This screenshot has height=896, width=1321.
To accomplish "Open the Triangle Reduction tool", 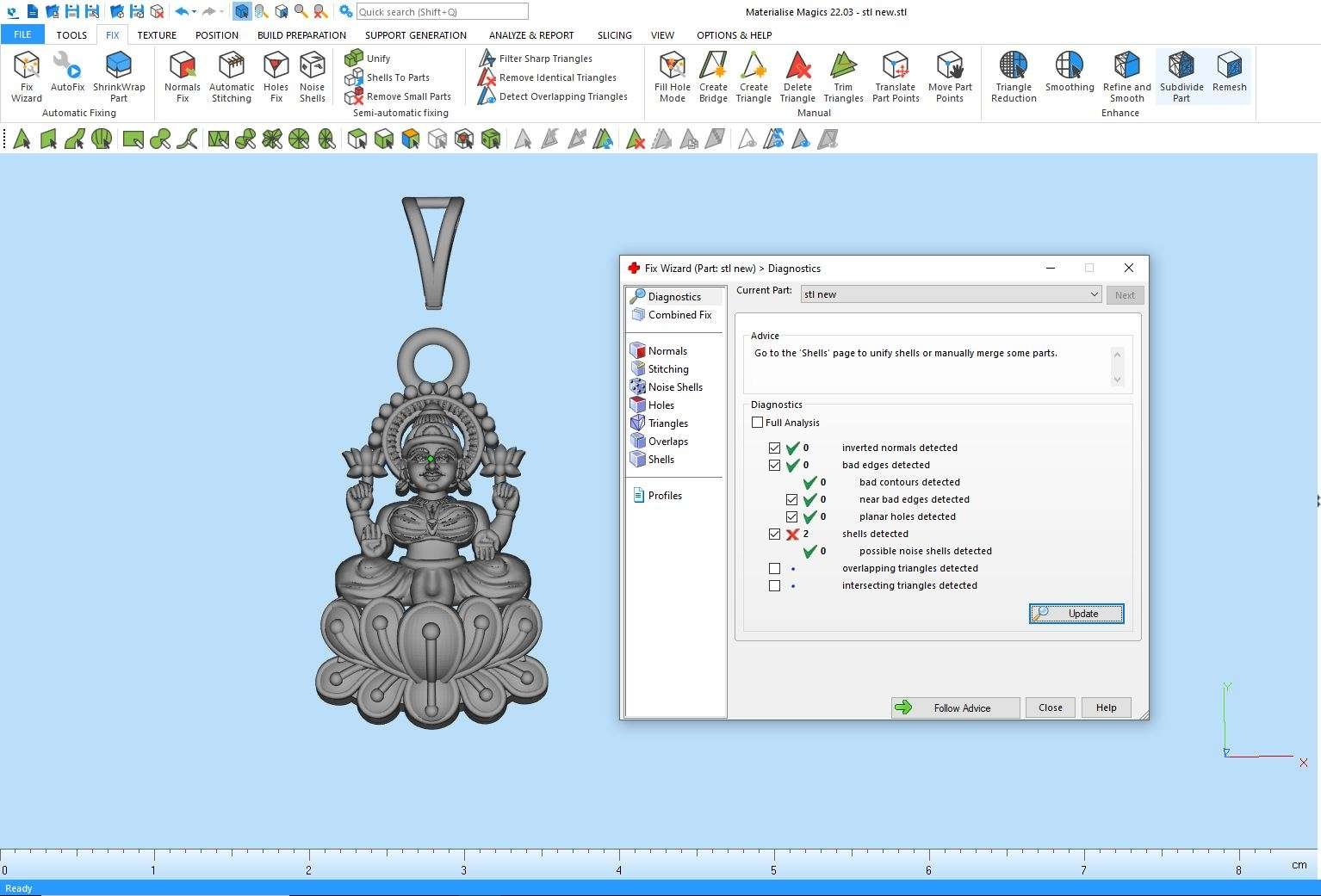I will tap(1013, 76).
